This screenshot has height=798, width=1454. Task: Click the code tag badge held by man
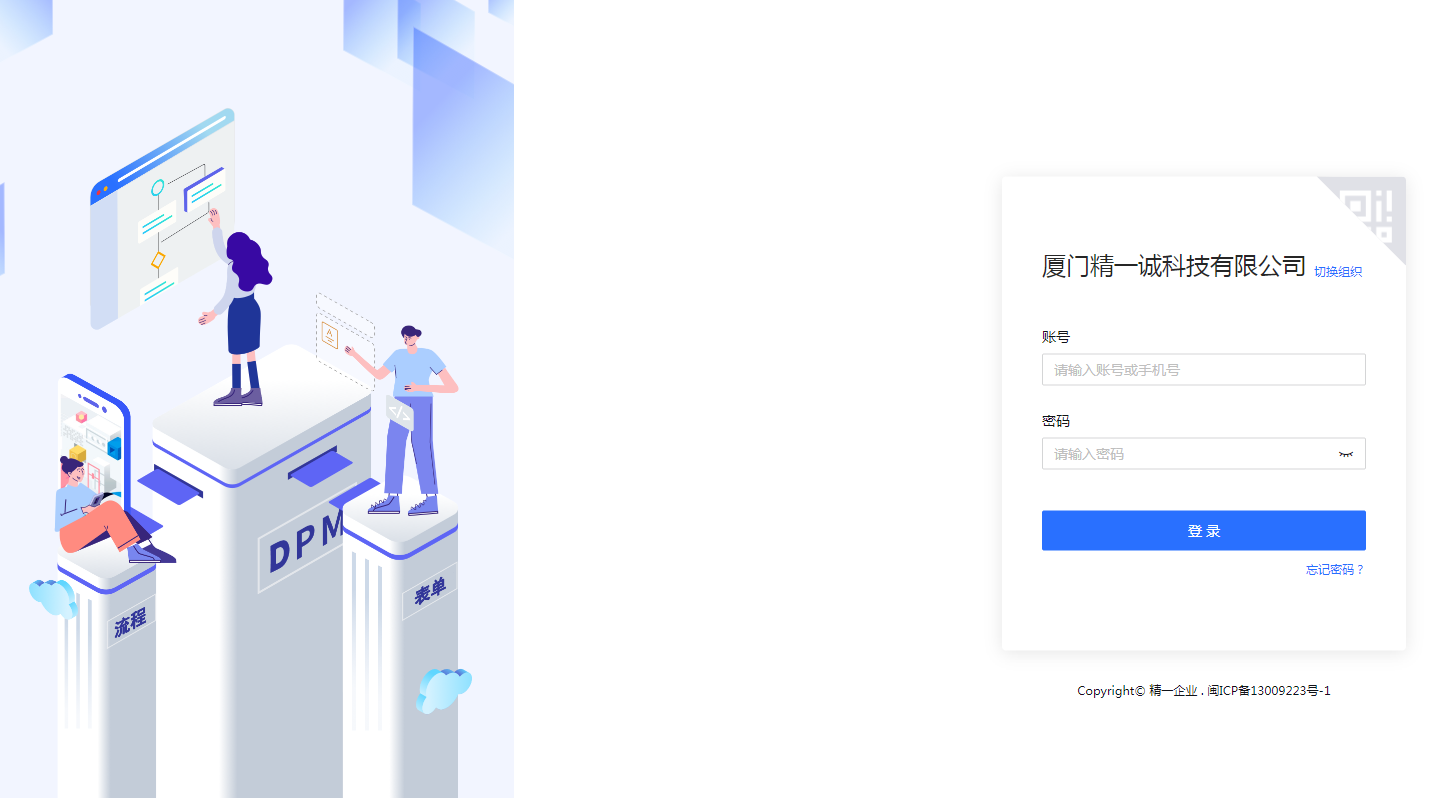coord(399,412)
